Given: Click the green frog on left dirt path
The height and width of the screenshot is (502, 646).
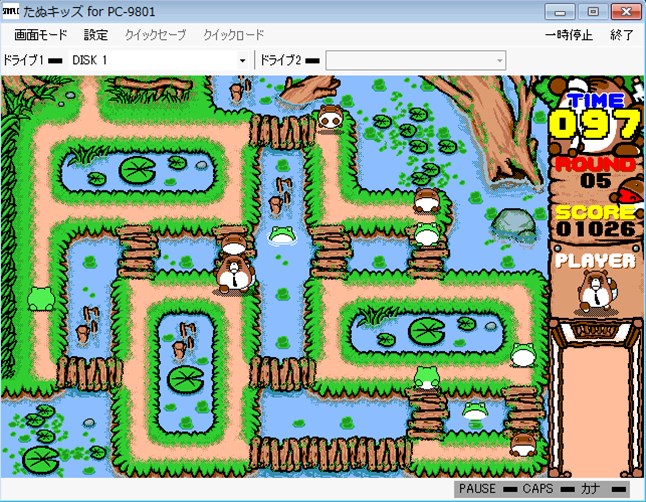Looking at the screenshot, I should 40,299.
